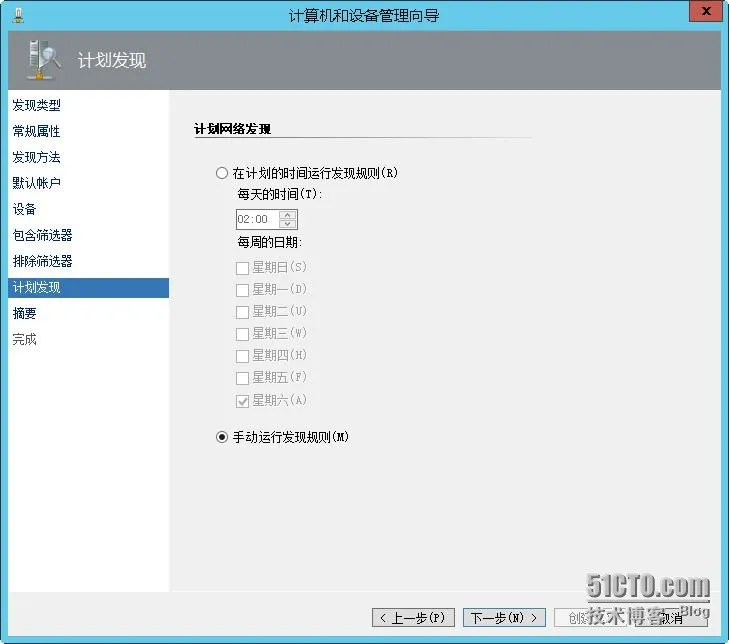The image size is (729, 644).
Task: Toggle the 星期六 (Saturday) checkbox
Action: click(x=242, y=401)
